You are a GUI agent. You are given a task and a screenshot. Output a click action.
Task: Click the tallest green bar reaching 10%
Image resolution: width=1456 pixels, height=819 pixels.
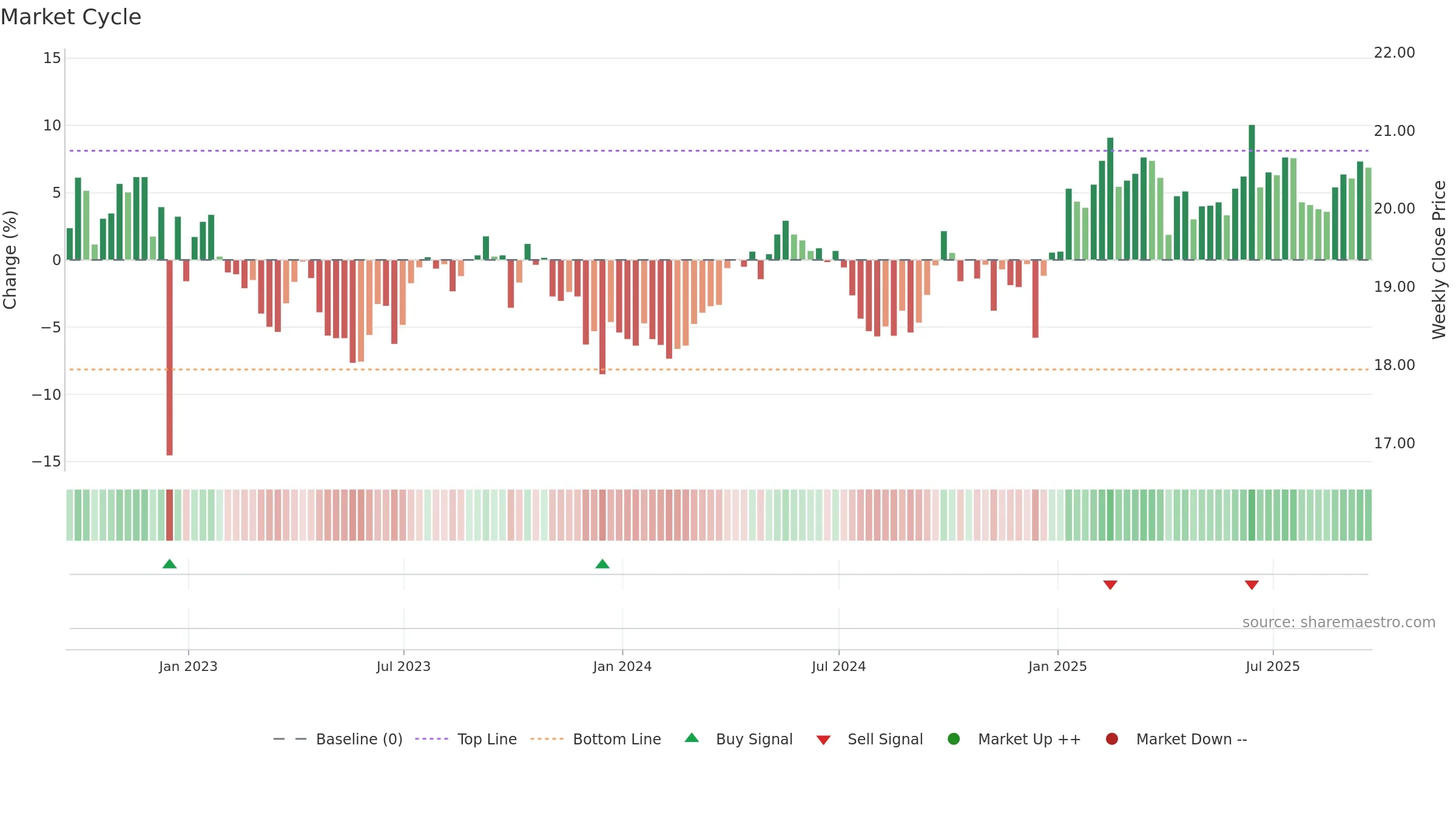[1252, 192]
